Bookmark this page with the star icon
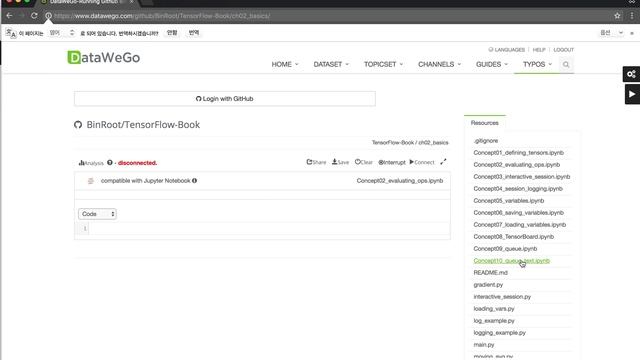Viewport: 640px width, 360px height. coord(617,16)
